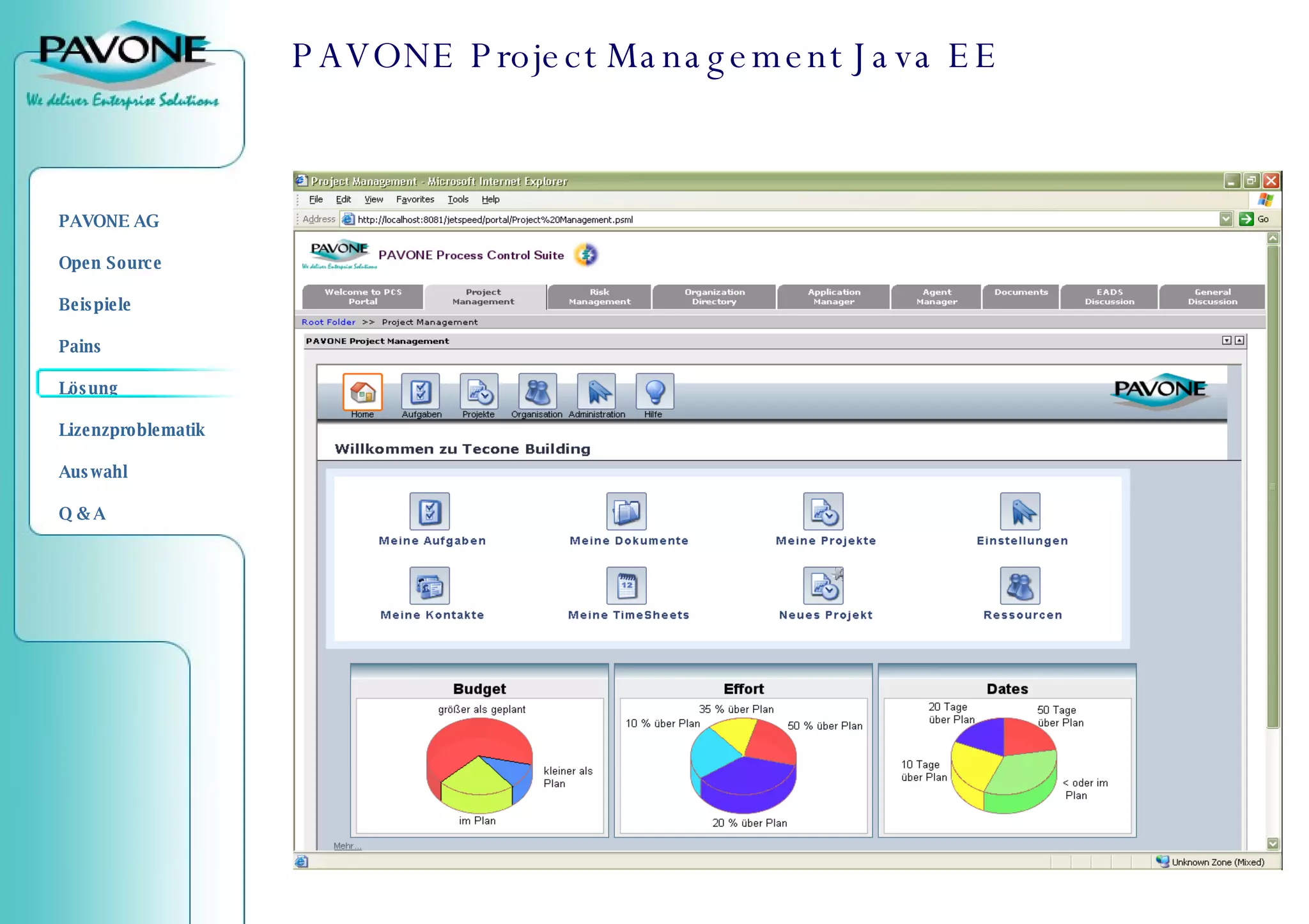Image resolution: width=1309 pixels, height=924 pixels.
Task: Click the Home toolbar icon
Action: tap(362, 392)
